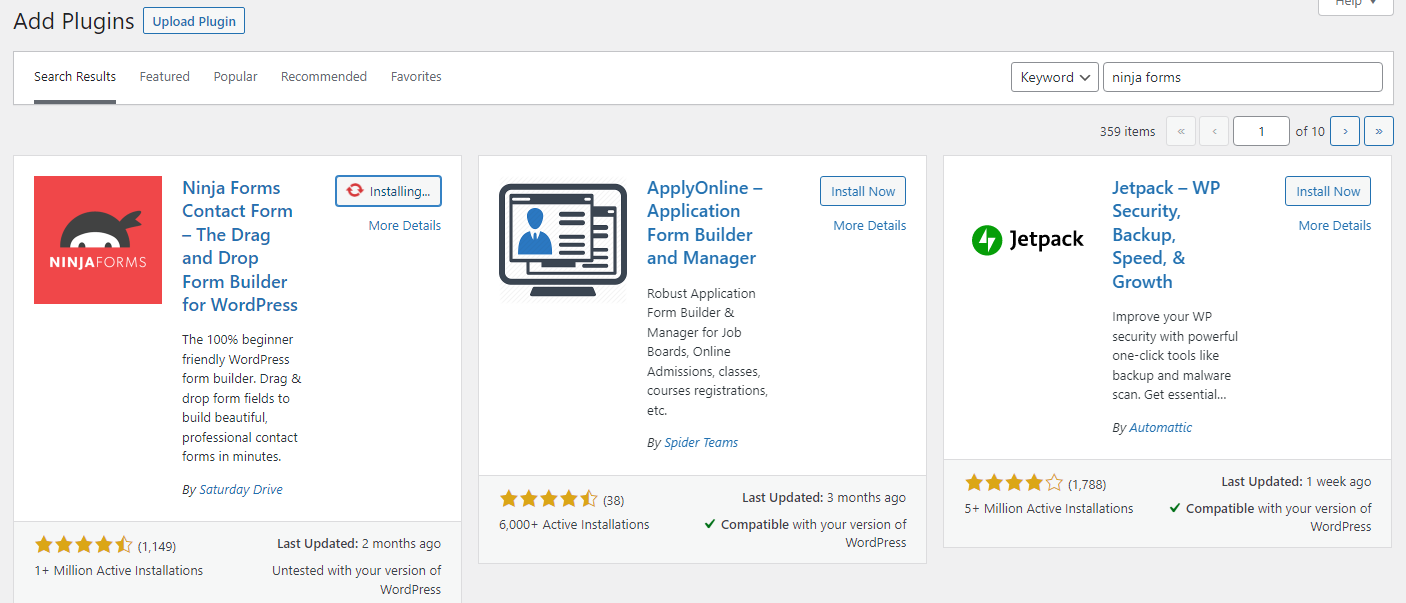Expand the Help dropdown tab
The image size is (1406, 603).
click(1355, 4)
